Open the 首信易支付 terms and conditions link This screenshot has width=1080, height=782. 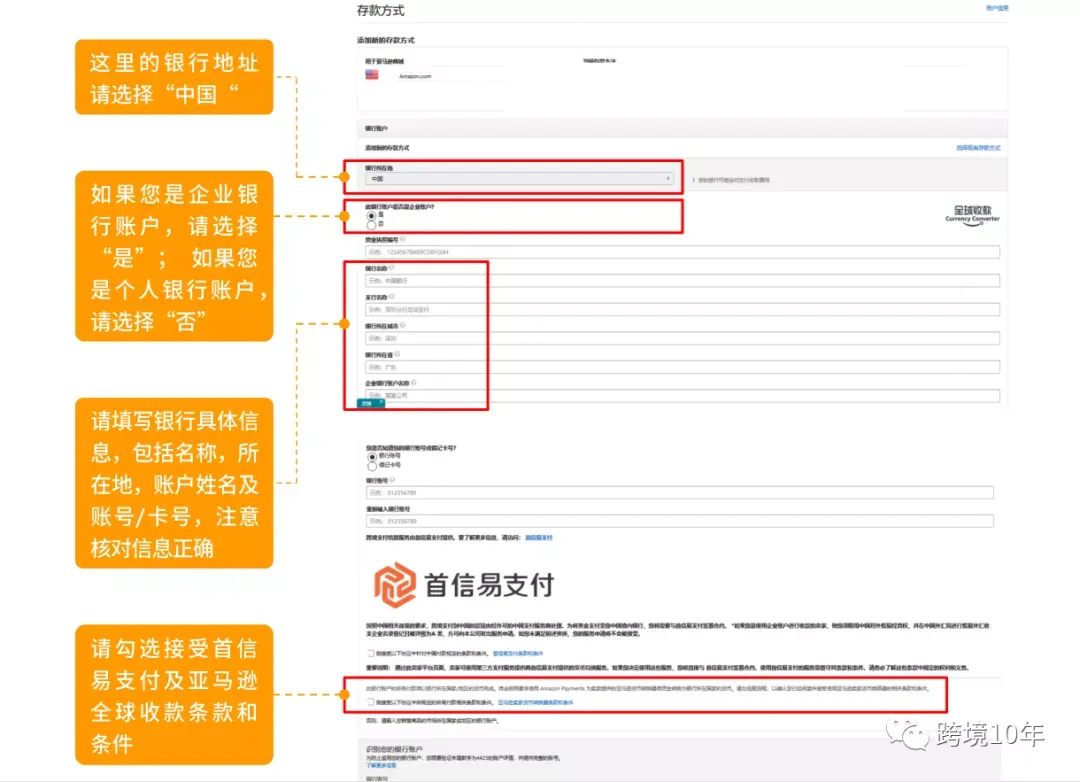tap(518, 653)
